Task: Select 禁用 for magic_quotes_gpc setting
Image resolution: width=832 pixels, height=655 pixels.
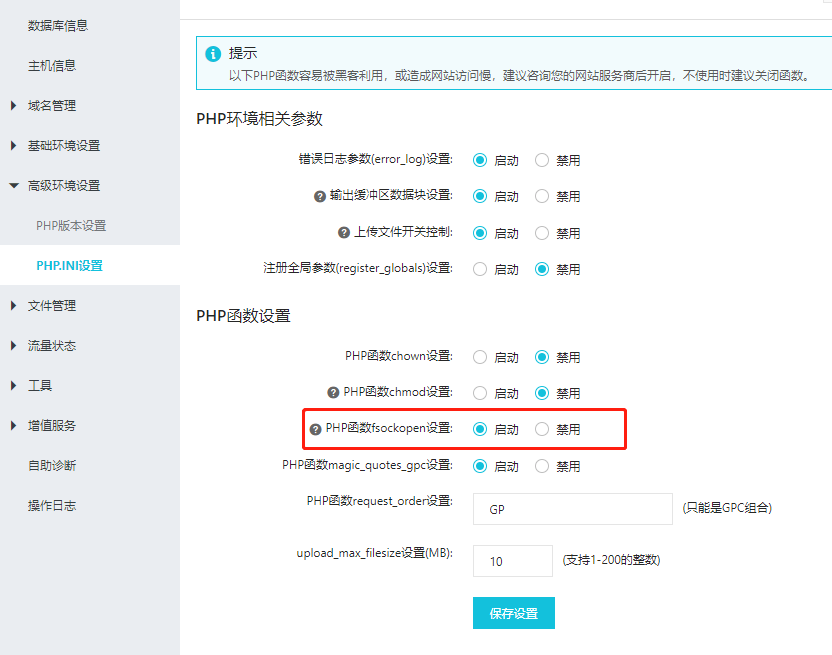Action: [x=542, y=466]
